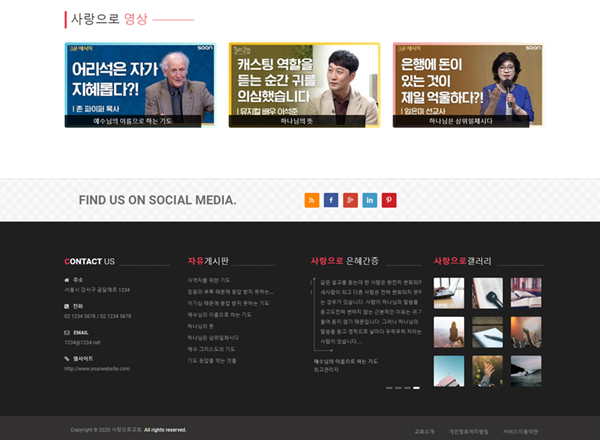Click the email address 1234@1234.net
The height and width of the screenshot is (440, 600).
click(82, 342)
